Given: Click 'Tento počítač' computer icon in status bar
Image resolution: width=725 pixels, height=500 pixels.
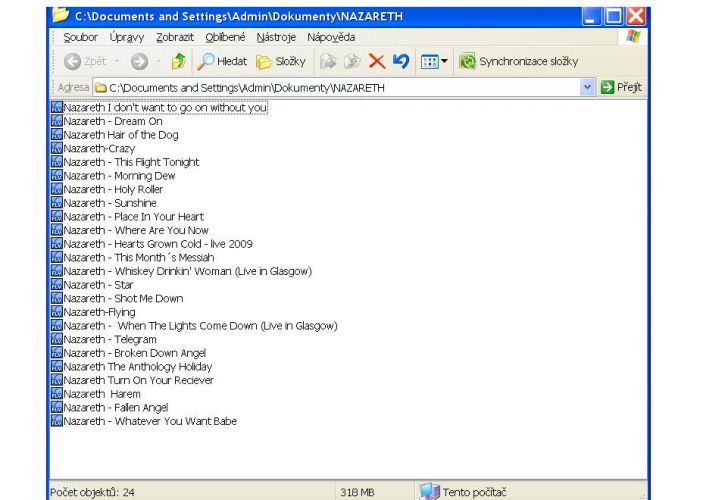Looking at the screenshot, I should pyautogui.click(x=429, y=492).
